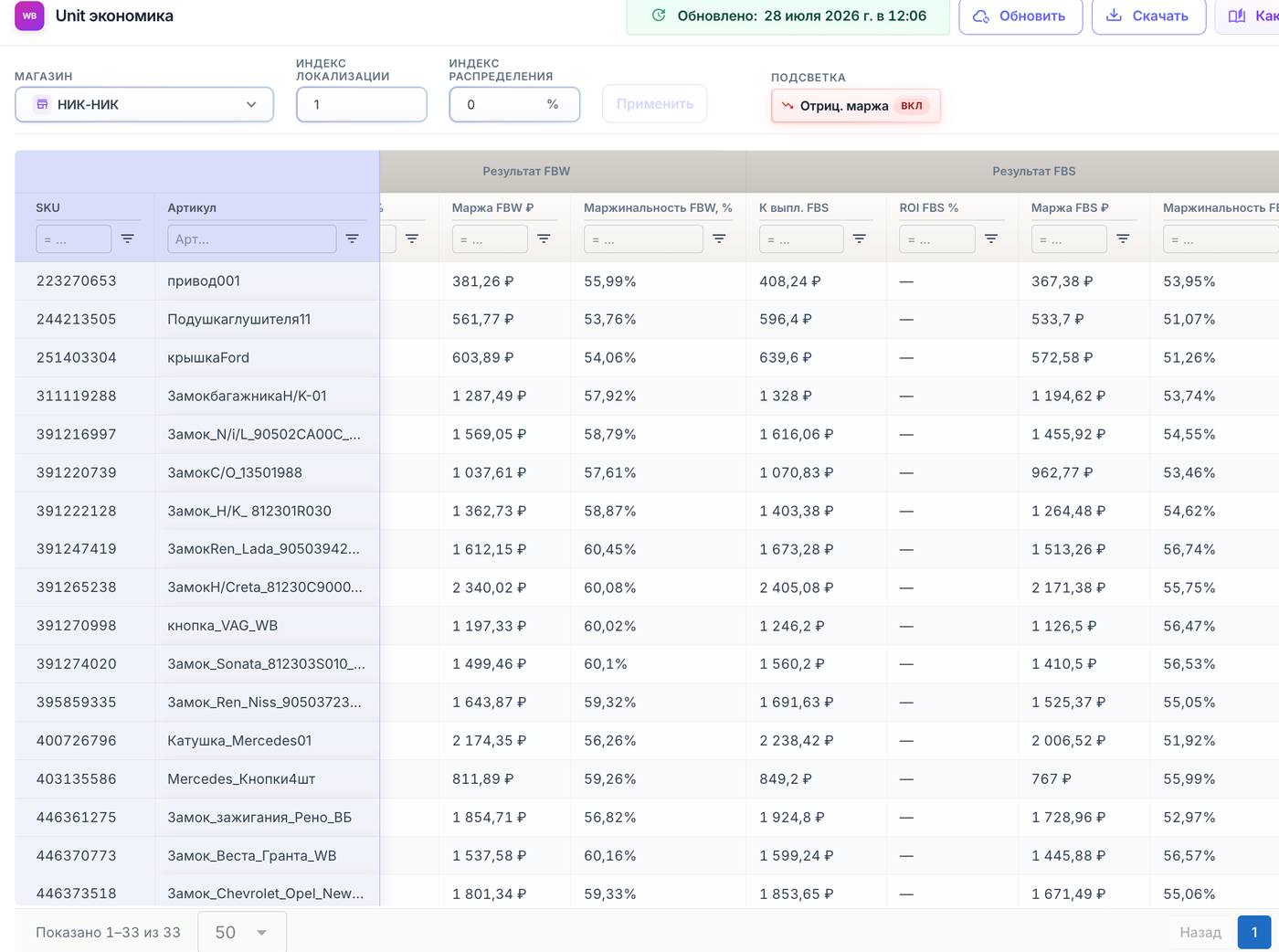Click the Скачать download button
Image resolution: width=1279 pixels, height=952 pixels.
1148,16
